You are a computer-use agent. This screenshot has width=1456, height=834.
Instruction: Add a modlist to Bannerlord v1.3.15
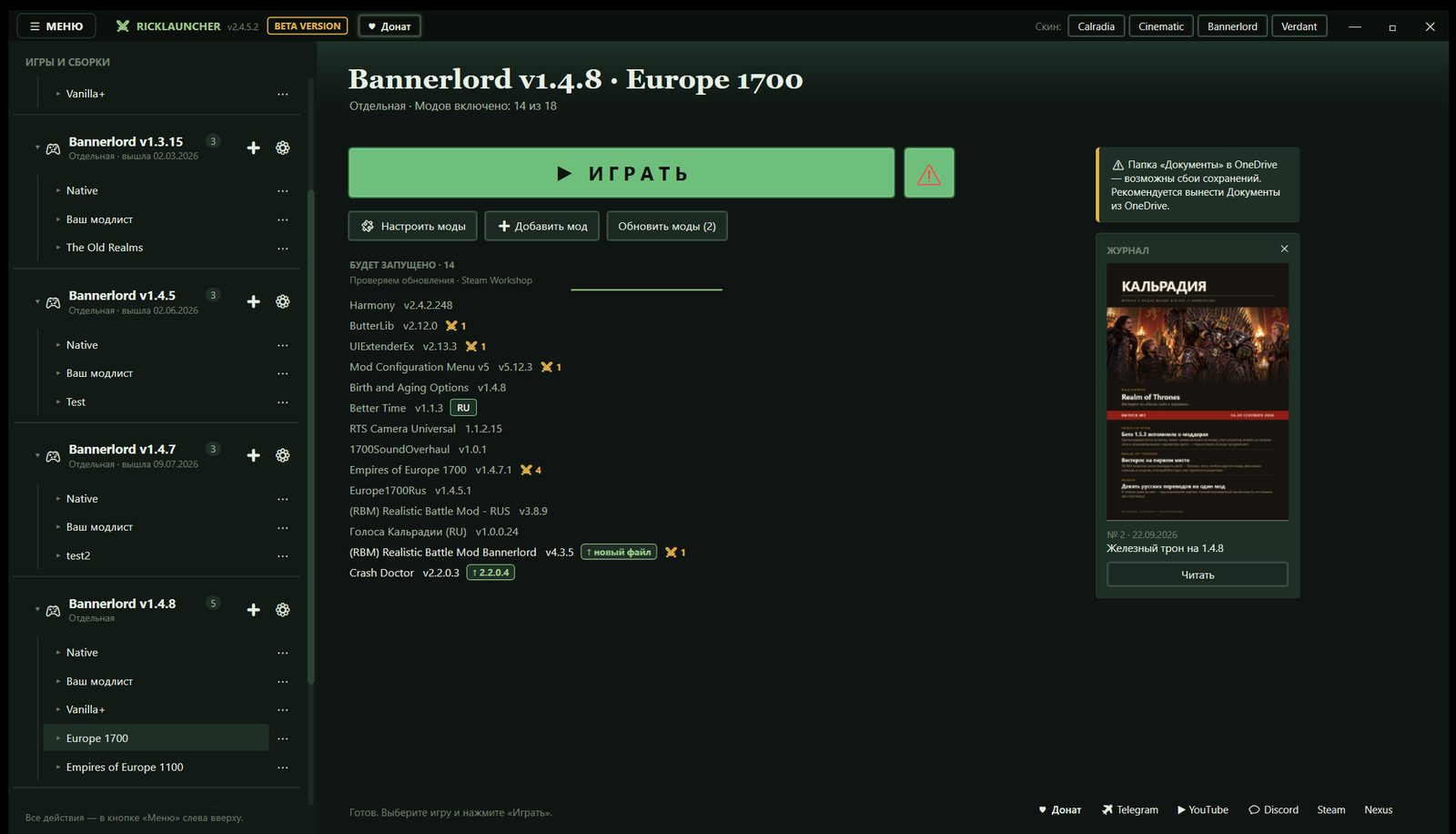pos(253,147)
